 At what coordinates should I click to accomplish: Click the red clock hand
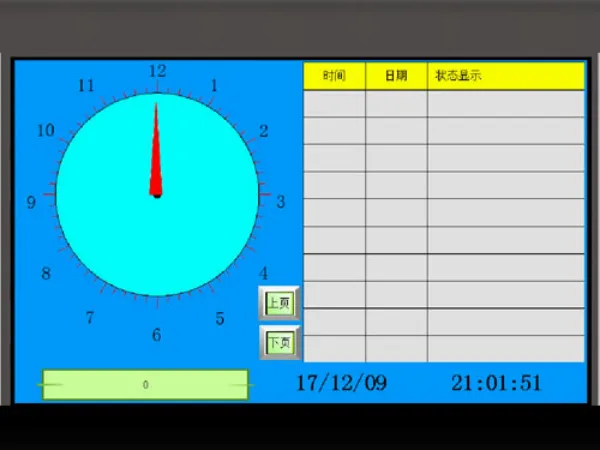pos(156,150)
